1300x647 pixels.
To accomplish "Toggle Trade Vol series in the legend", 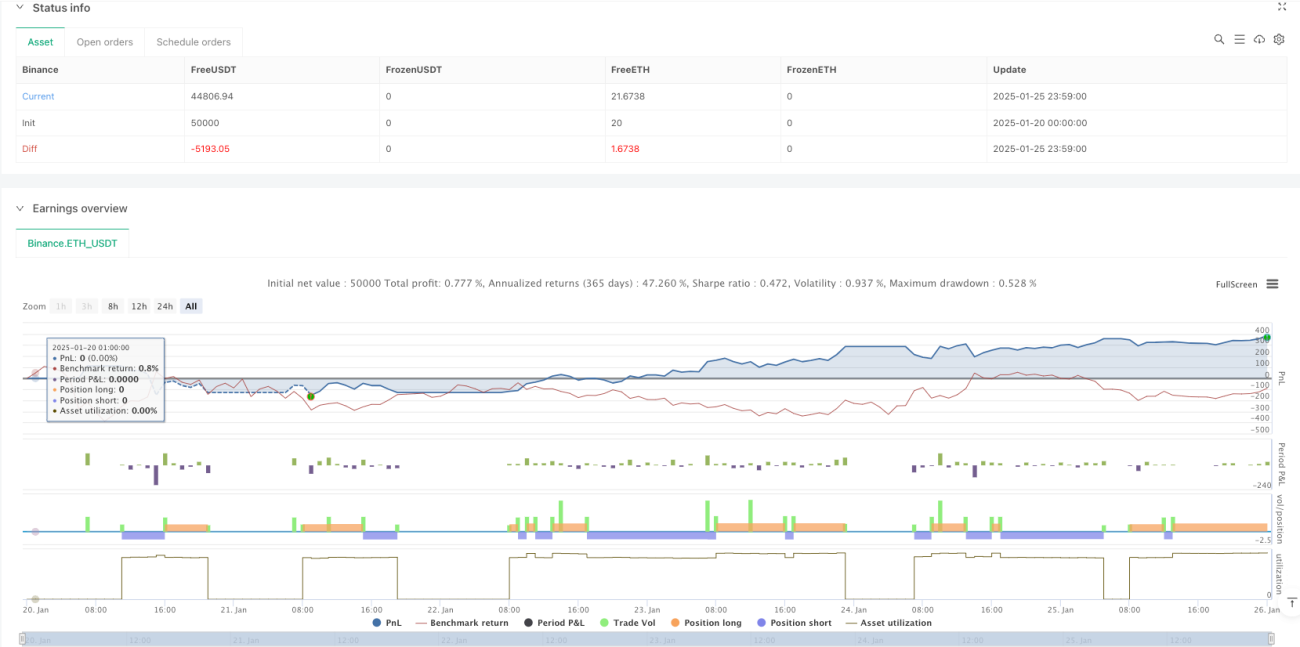I will (x=627, y=623).
